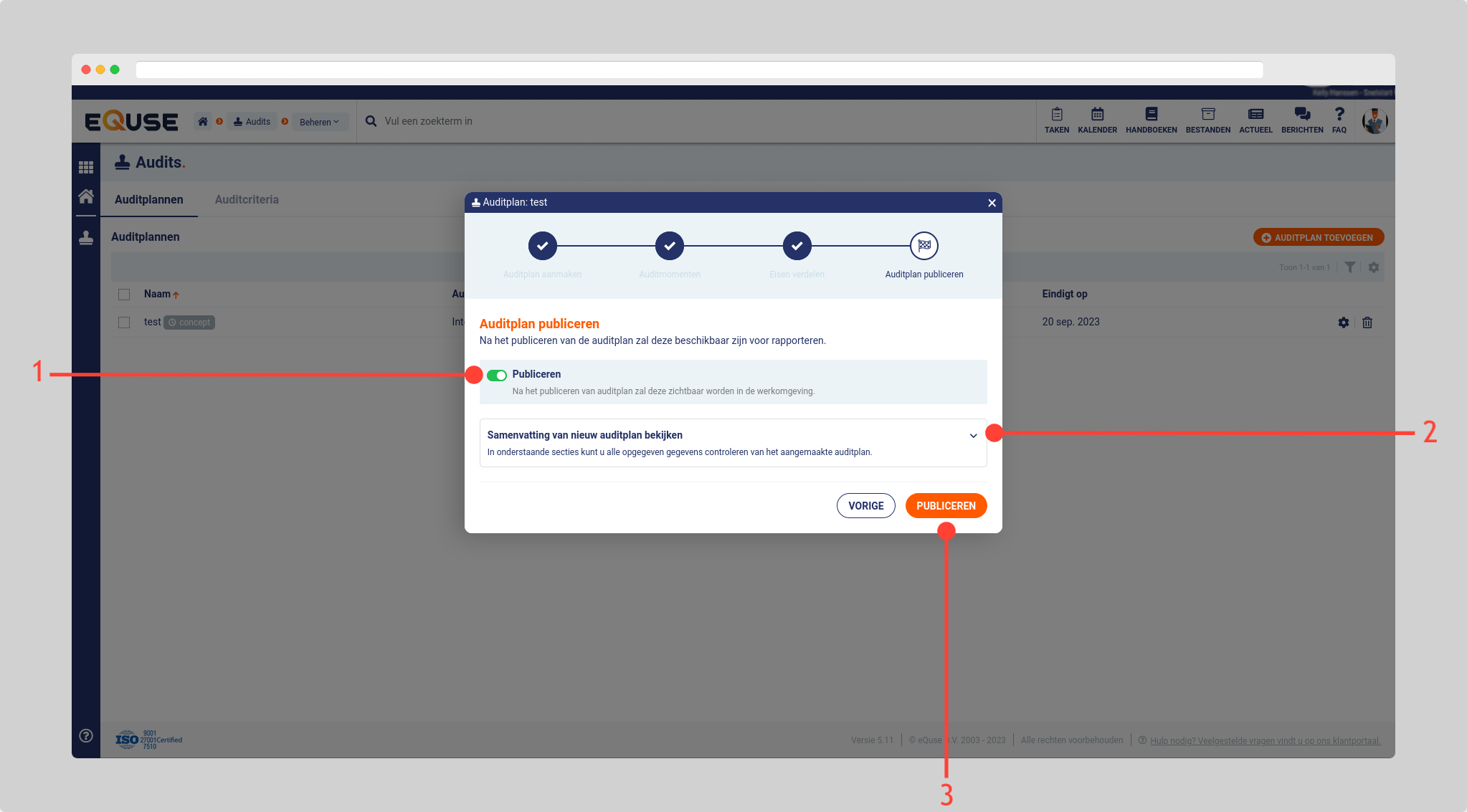Open the table filter funnel icon
Image resolution: width=1467 pixels, height=812 pixels.
point(1349,267)
